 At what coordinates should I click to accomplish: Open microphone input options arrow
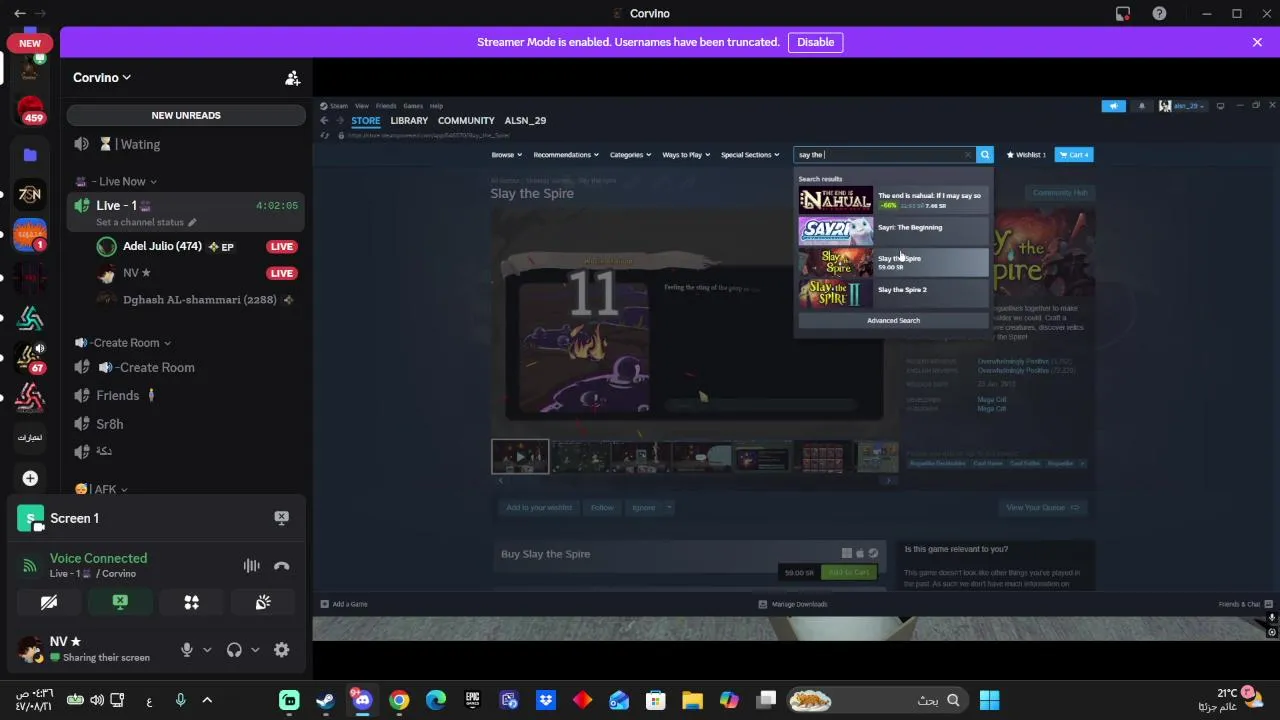[207, 650]
